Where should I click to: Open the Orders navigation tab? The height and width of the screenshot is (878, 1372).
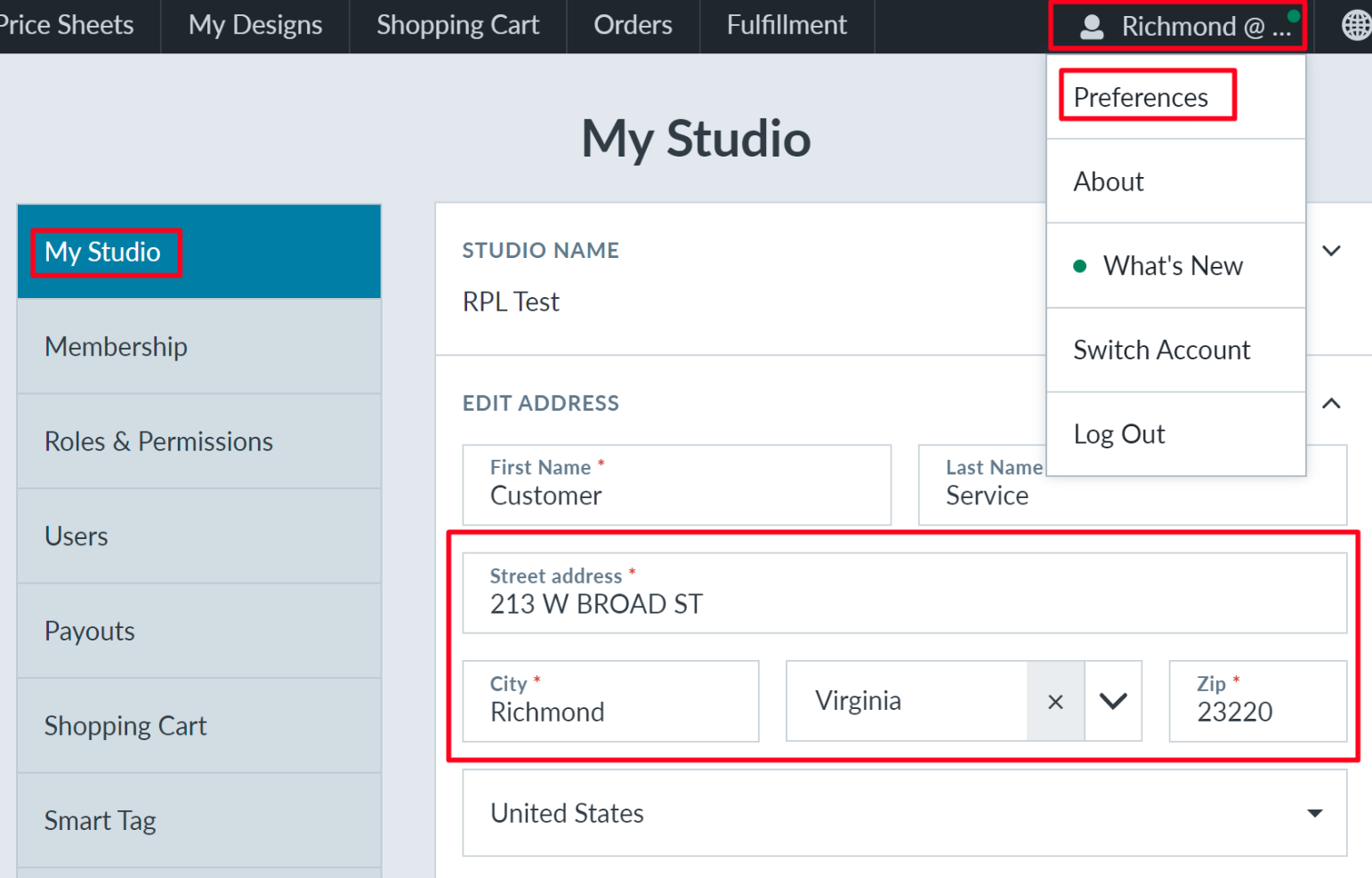pos(633,25)
